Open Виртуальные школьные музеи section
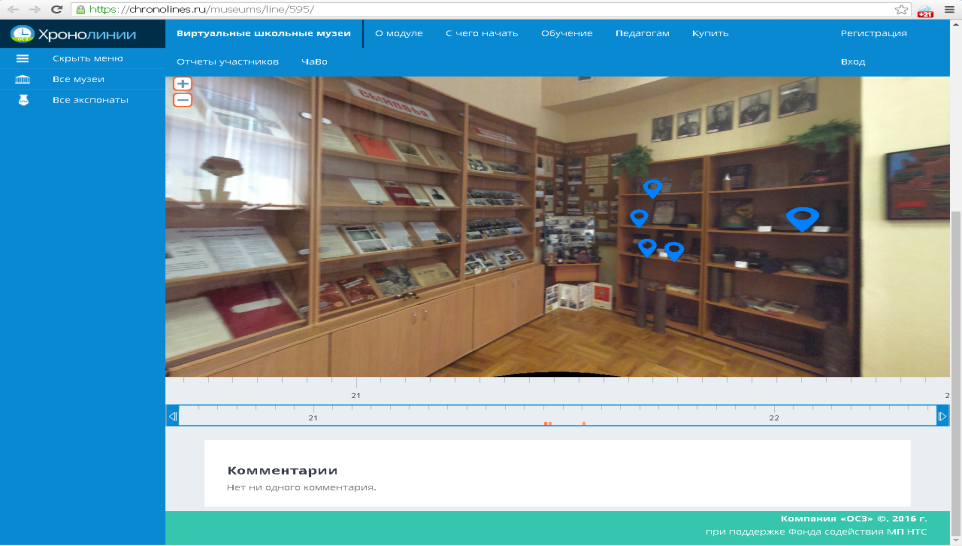Viewport: 962px width, 546px height. (x=263, y=33)
